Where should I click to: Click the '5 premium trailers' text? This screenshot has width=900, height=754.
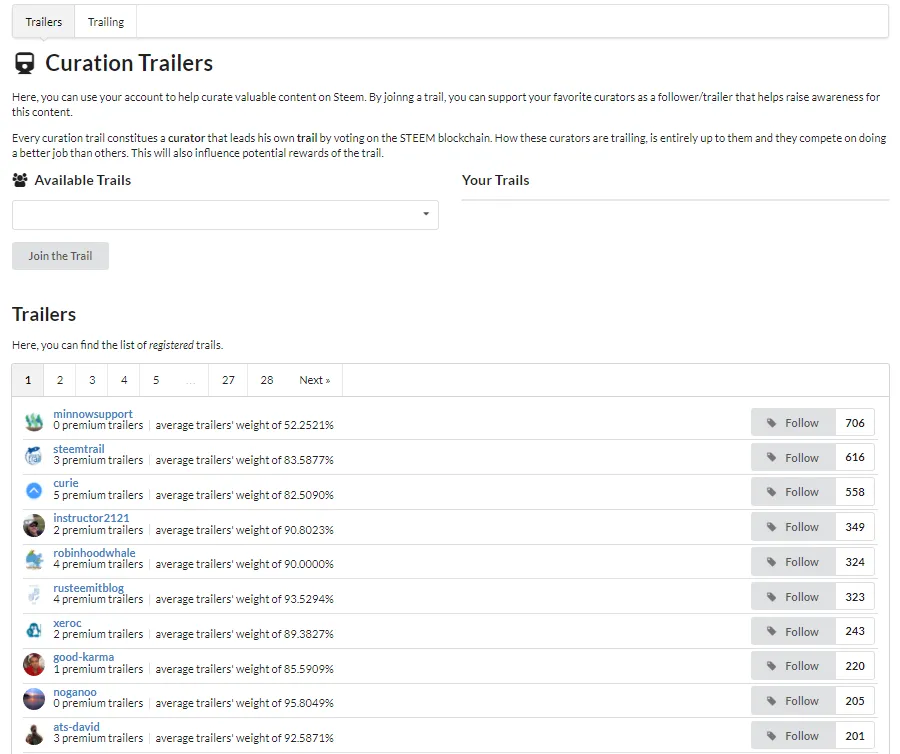pos(98,495)
